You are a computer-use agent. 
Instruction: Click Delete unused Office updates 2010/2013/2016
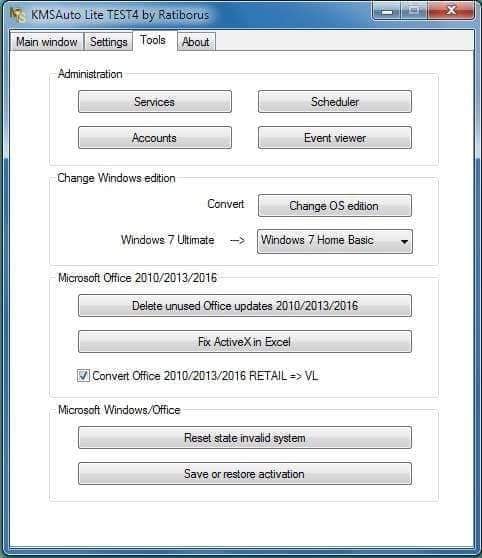coord(245,306)
